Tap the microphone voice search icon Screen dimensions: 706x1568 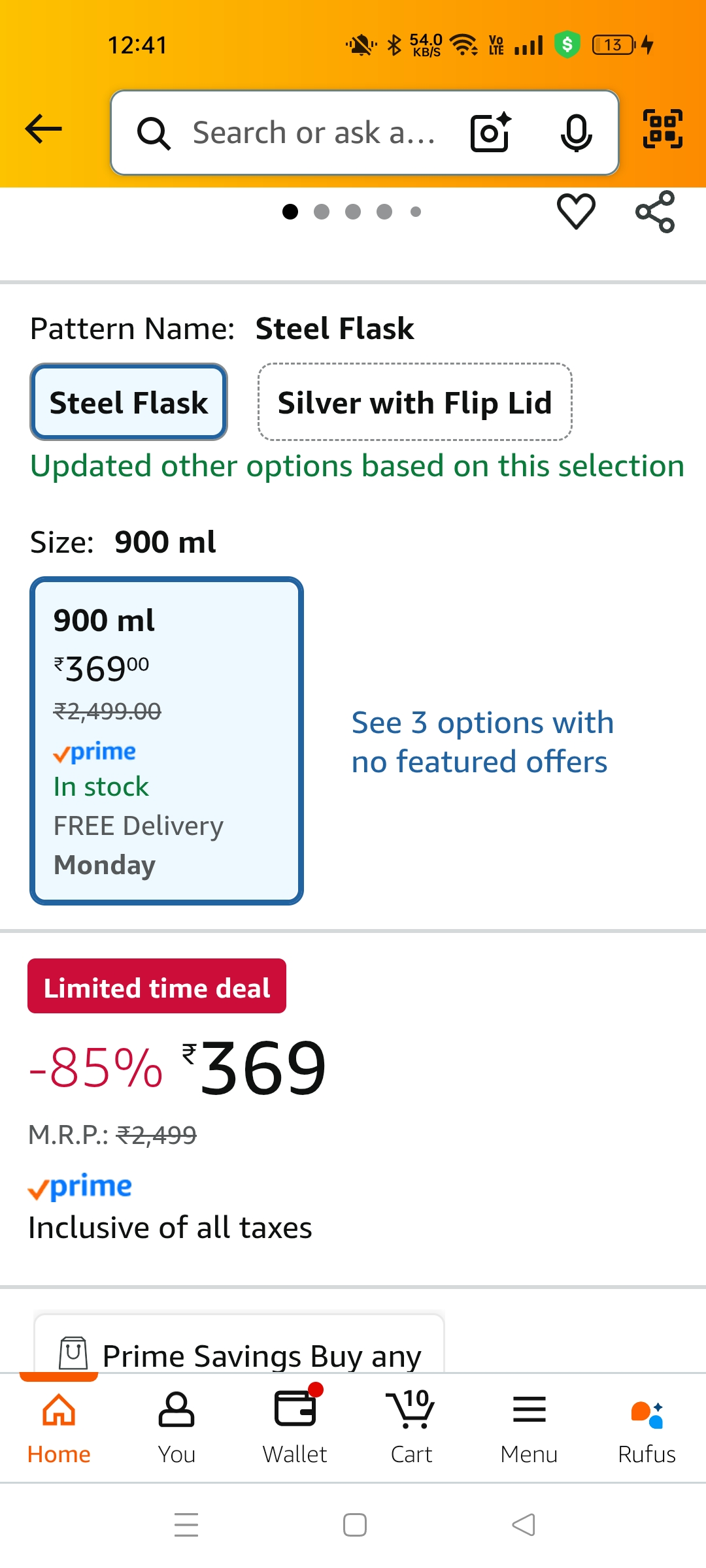tap(576, 133)
